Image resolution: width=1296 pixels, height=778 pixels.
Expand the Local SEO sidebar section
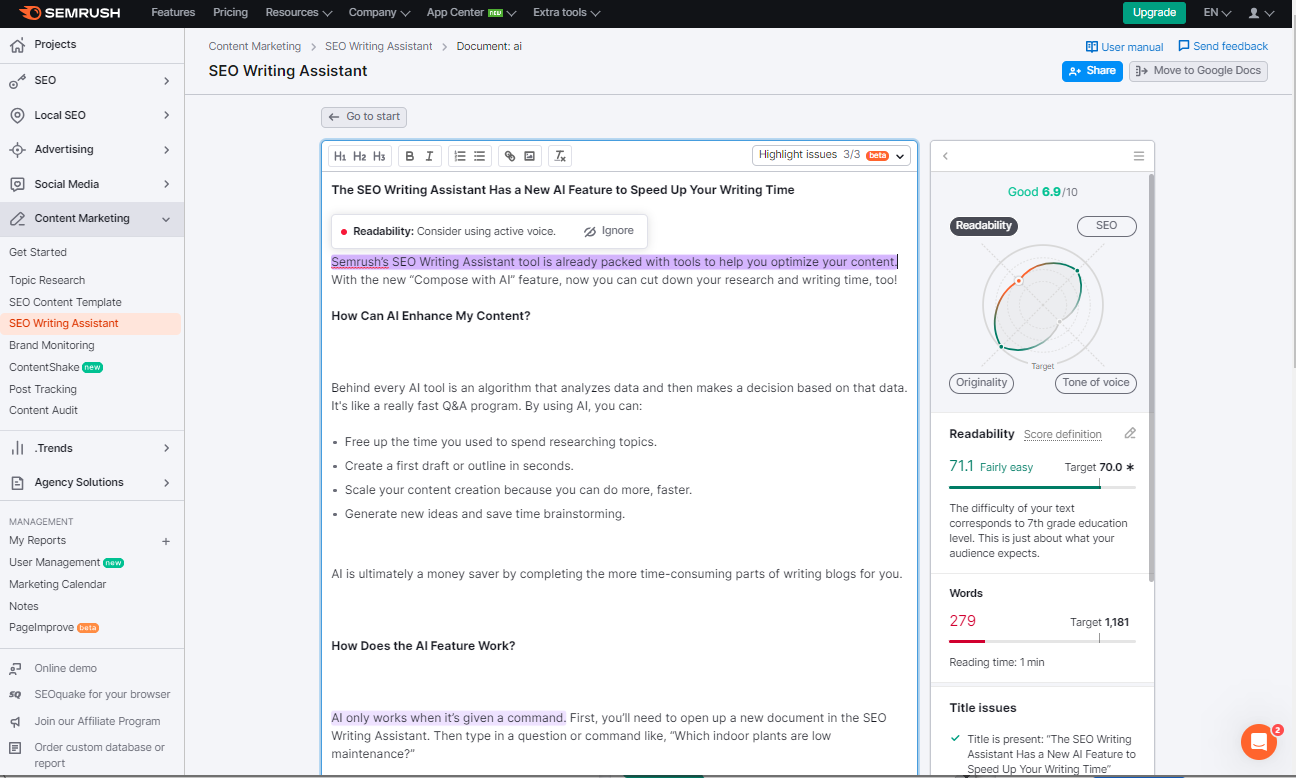coord(166,115)
